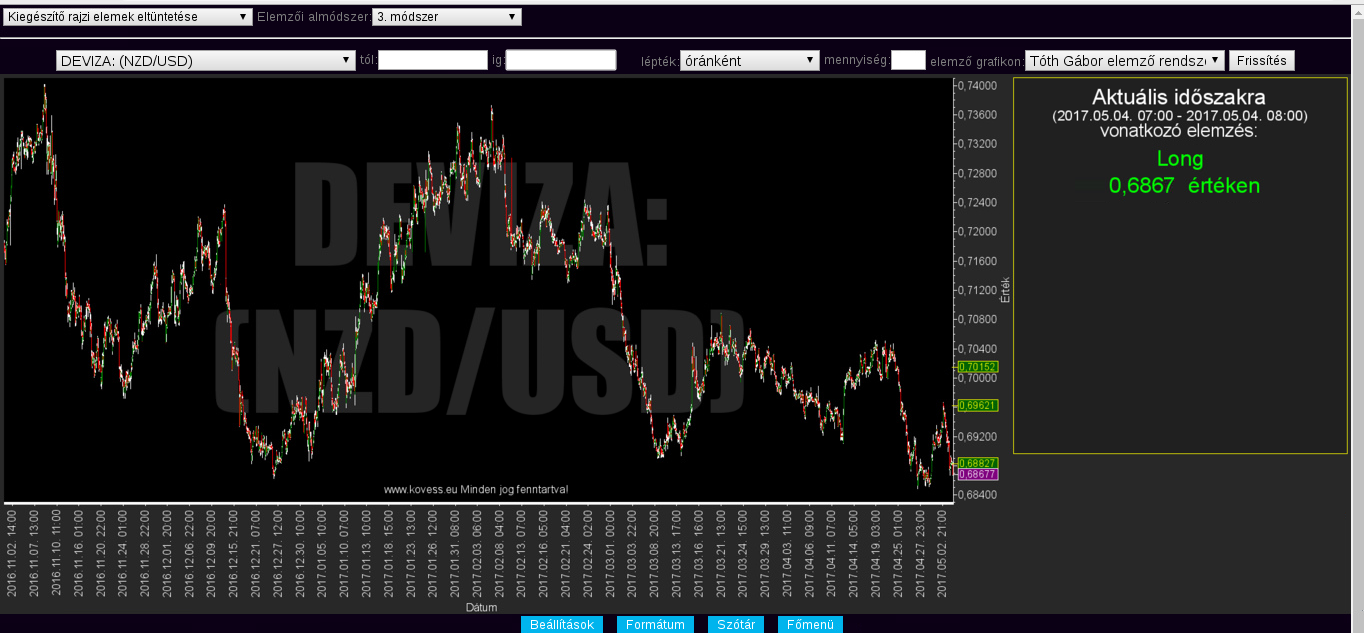Select the green 0,69621 price marker
The width and height of the screenshot is (1365, 633).
(977, 406)
